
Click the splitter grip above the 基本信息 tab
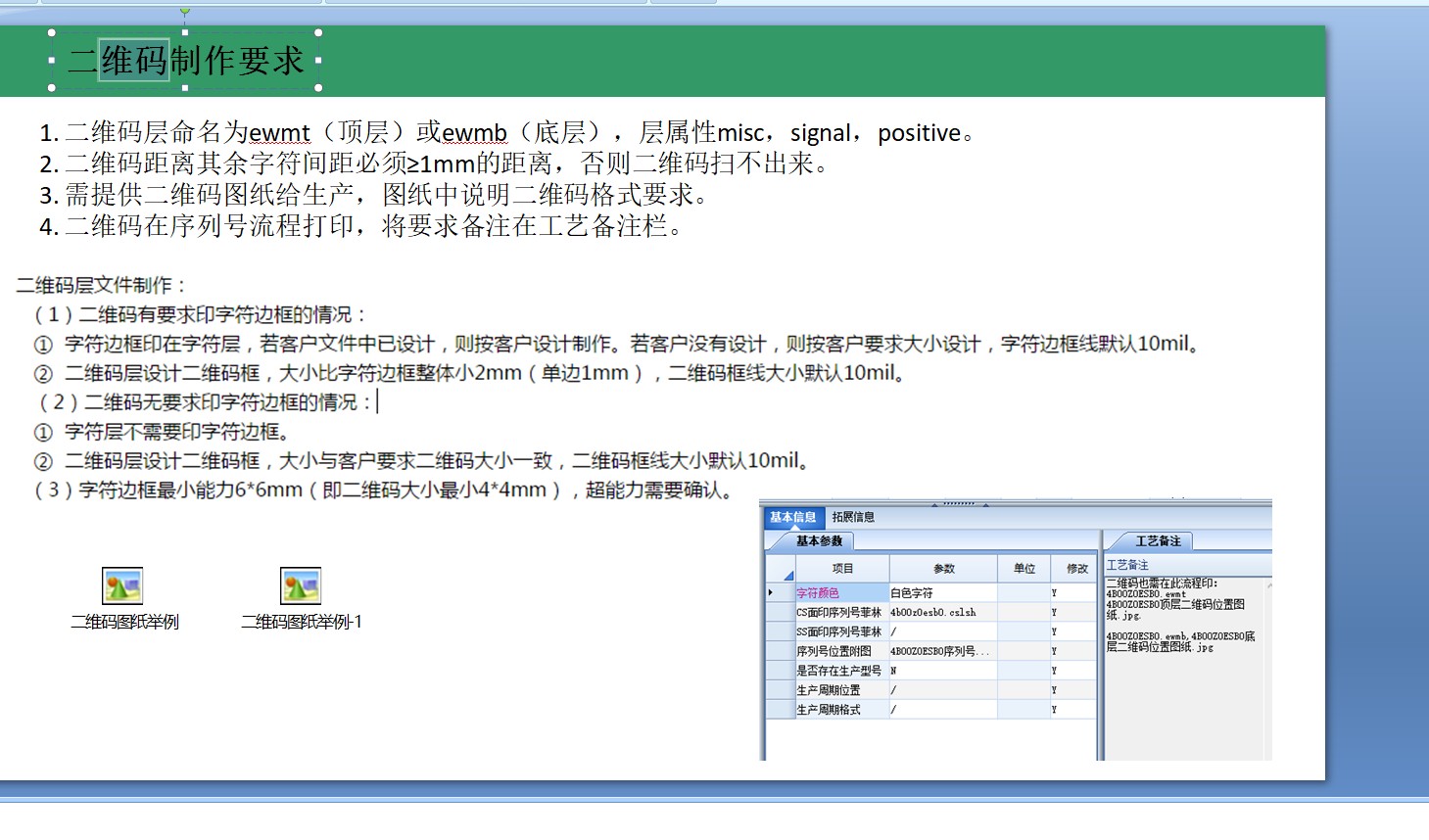(x=960, y=504)
